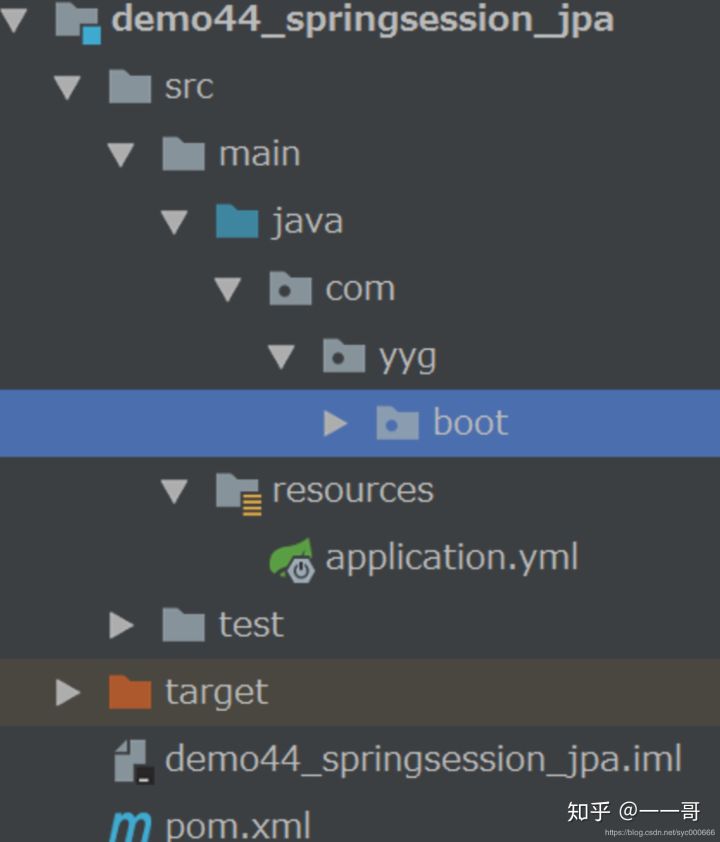Select the src label
Screen dimensions: 720x842
pyautogui.click(x=189, y=88)
